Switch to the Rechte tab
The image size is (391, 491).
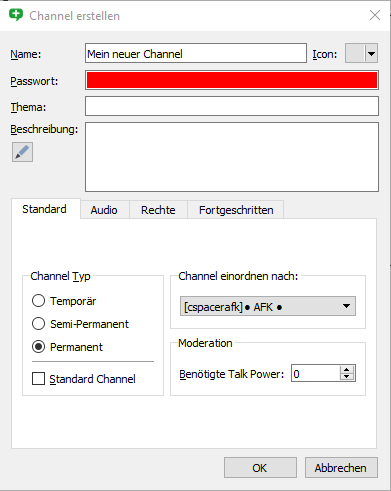158,210
